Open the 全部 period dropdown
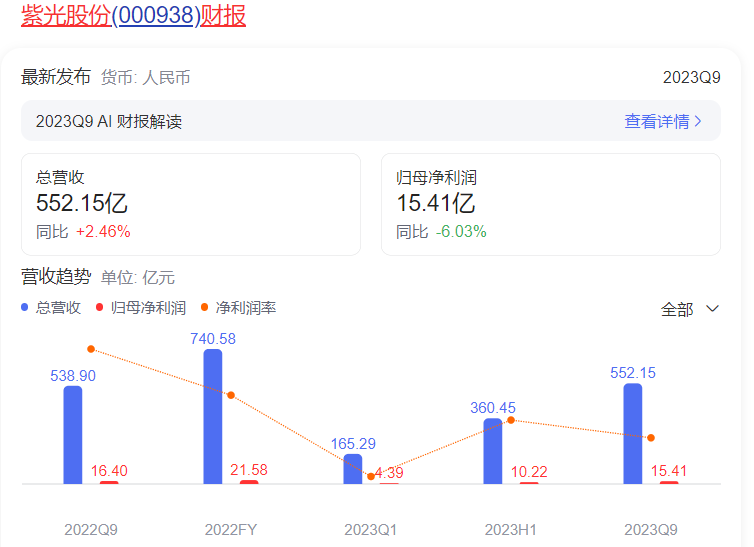The image size is (754, 547). [690, 309]
